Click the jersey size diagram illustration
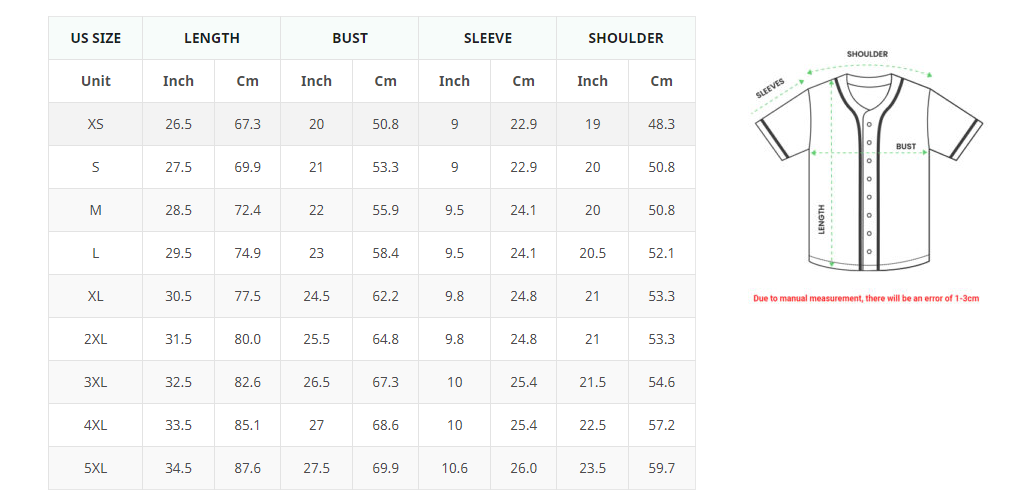This screenshot has width=1034, height=504. tap(867, 160)
